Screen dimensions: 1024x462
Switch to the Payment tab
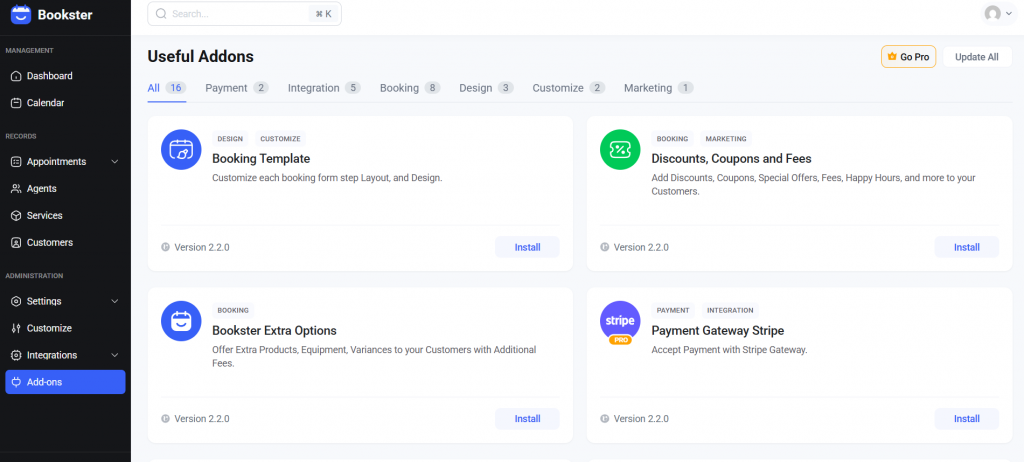point(237,88)
